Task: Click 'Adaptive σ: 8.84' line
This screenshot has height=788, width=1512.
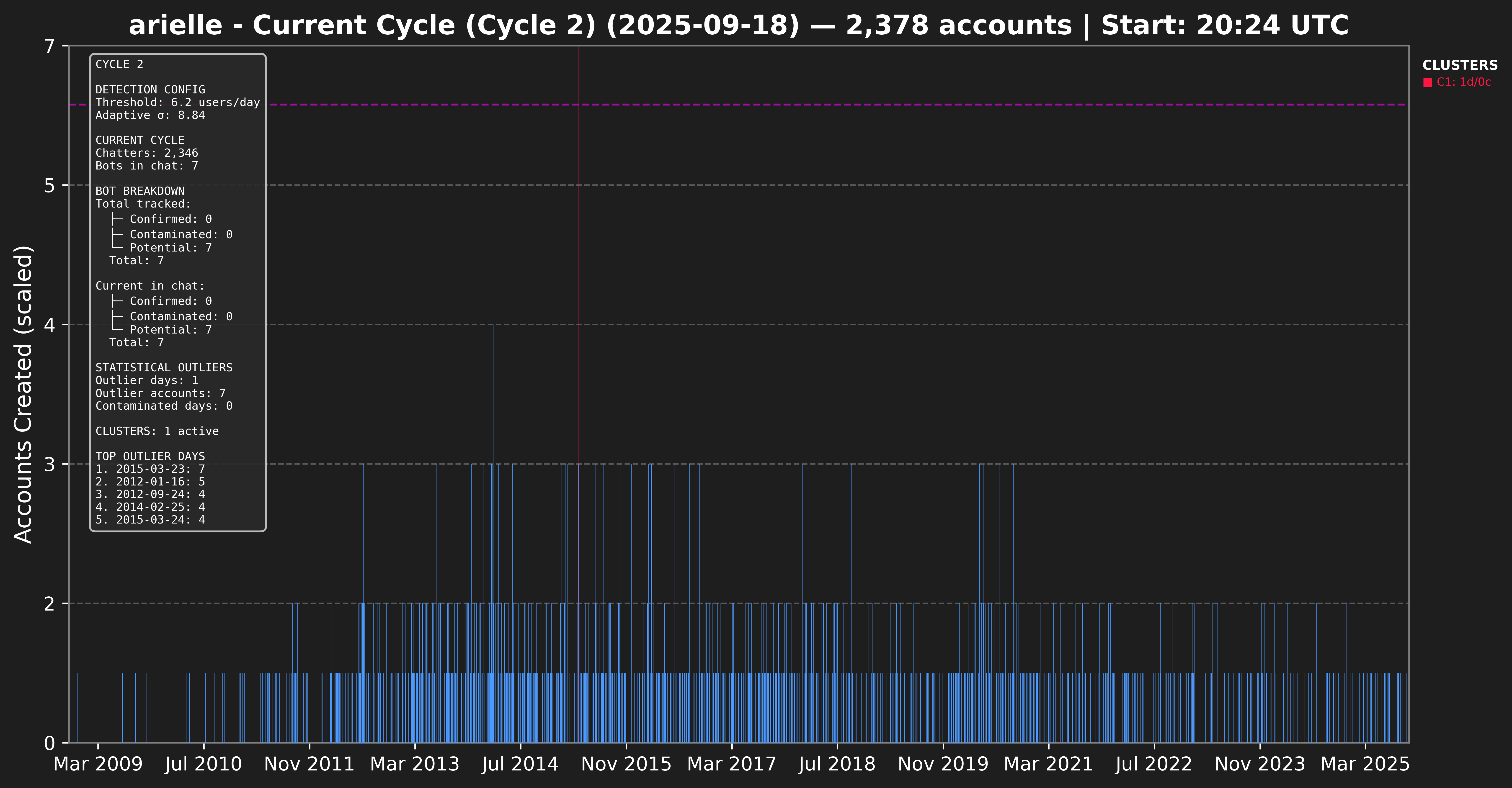Action: coord(150,115)
